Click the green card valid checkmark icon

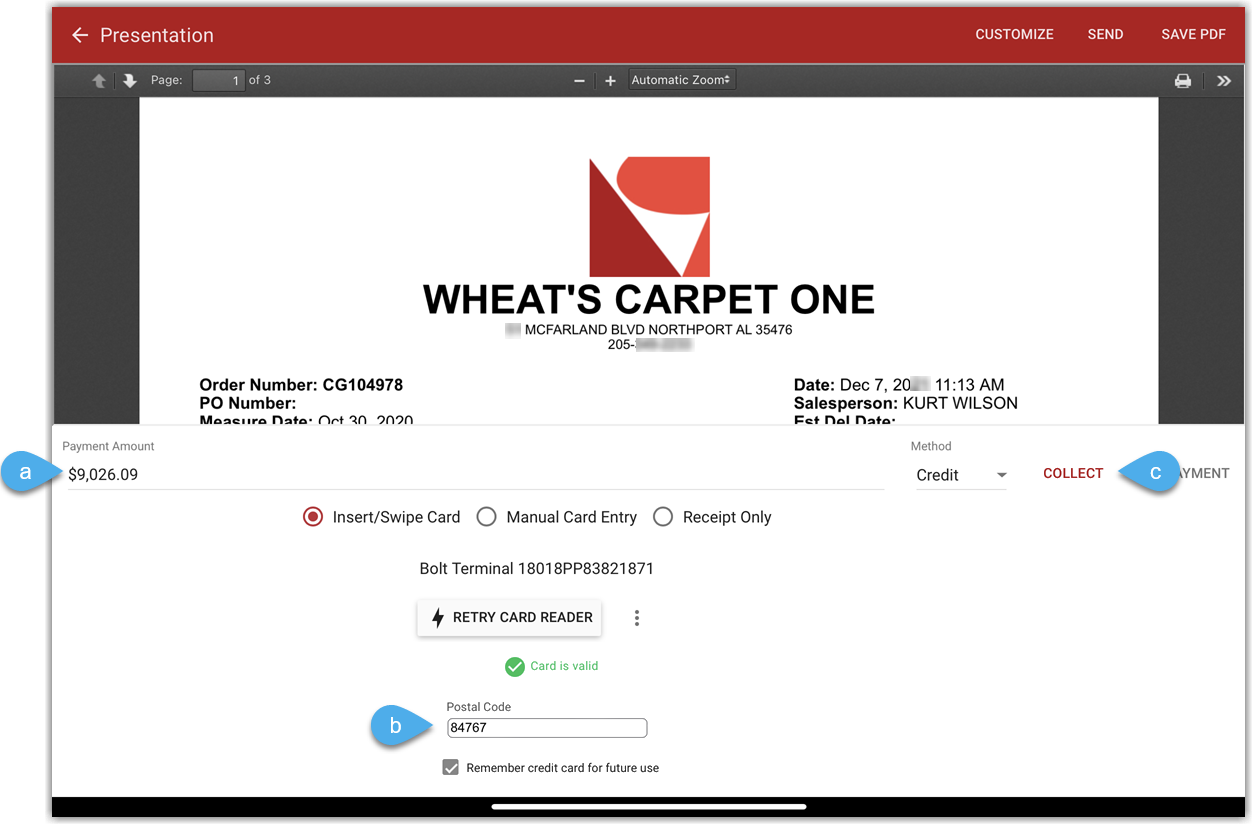pos(514,667)
